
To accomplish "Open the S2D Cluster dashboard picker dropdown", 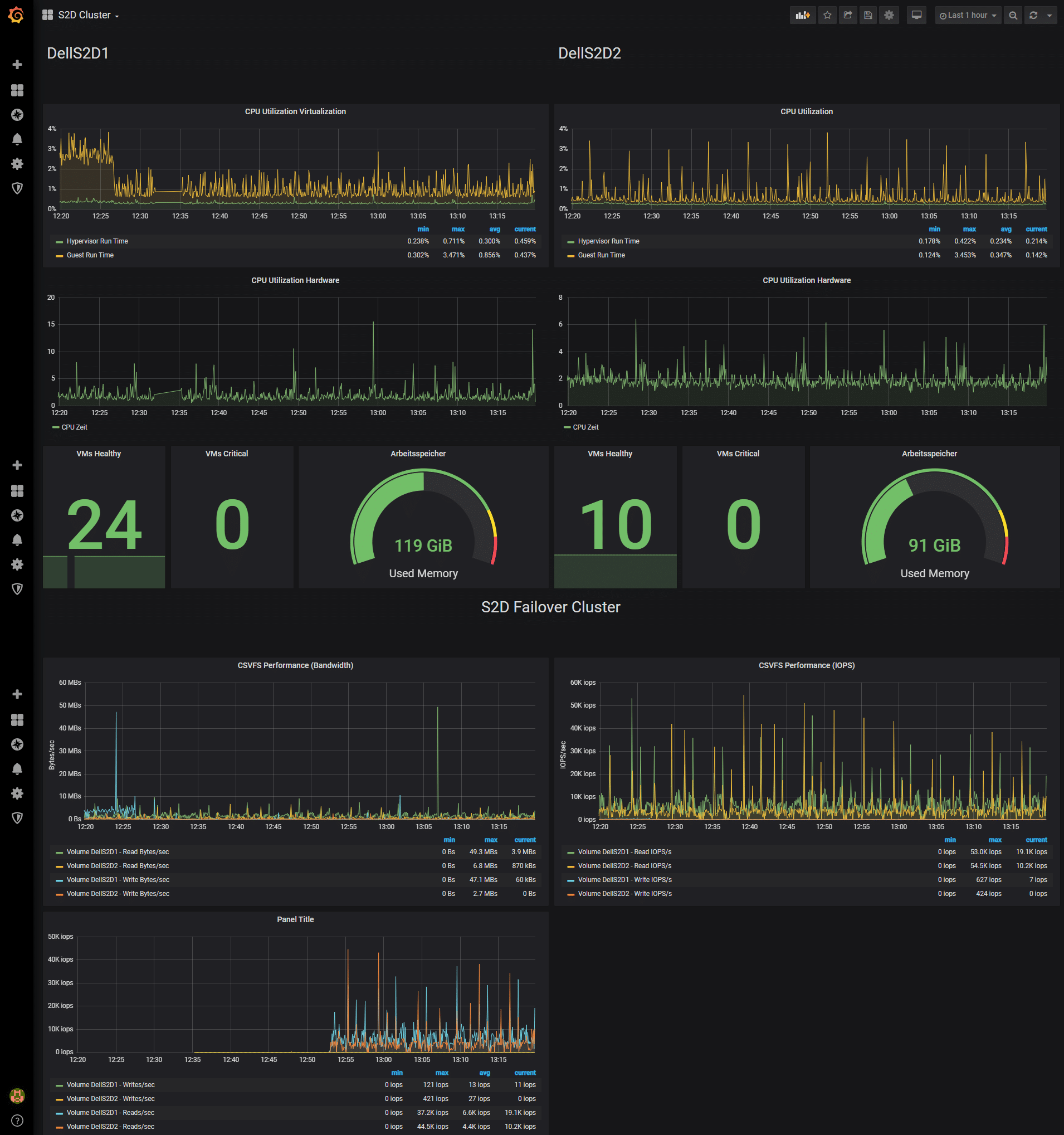I will (89, 15).
